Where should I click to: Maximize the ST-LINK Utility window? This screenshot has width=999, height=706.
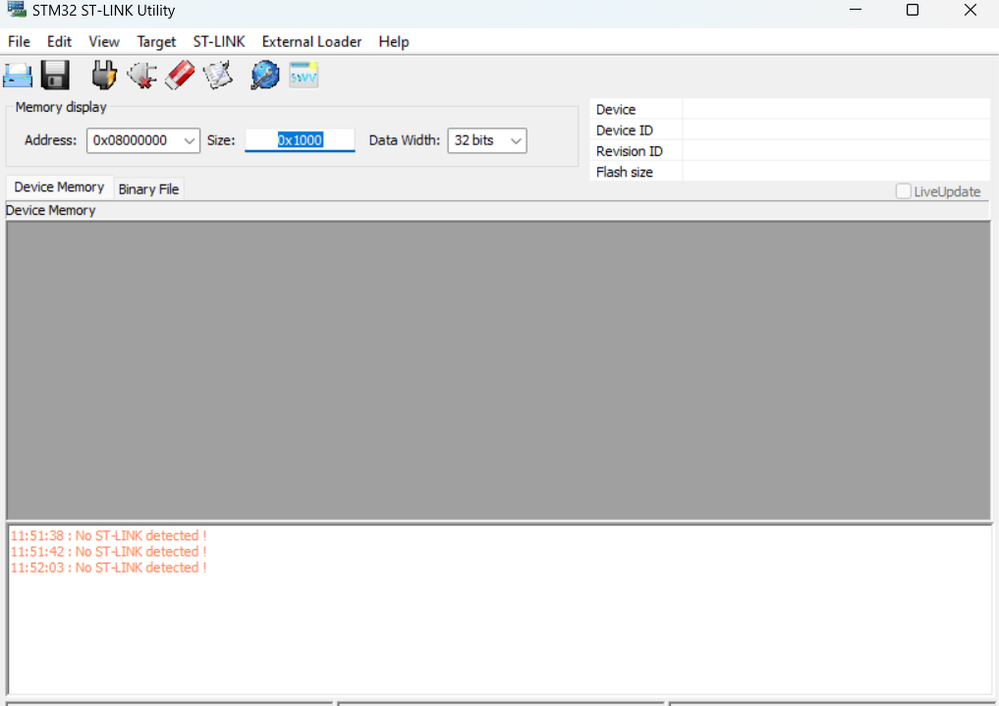pyautogui.click(x=912, y=10)
